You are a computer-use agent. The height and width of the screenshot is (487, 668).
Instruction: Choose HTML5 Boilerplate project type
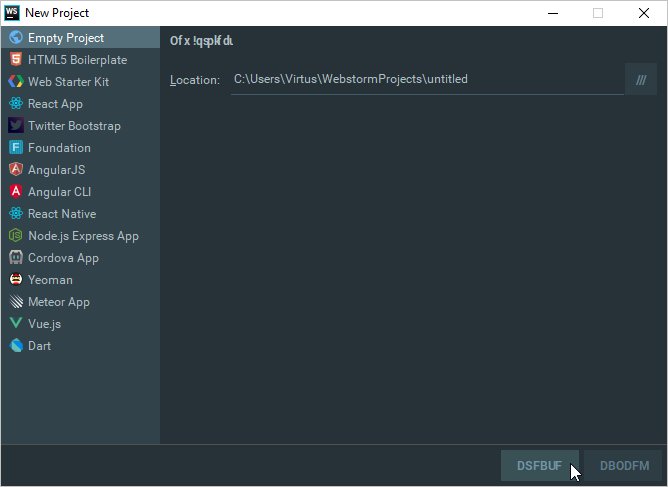click(x=81, y=60)
